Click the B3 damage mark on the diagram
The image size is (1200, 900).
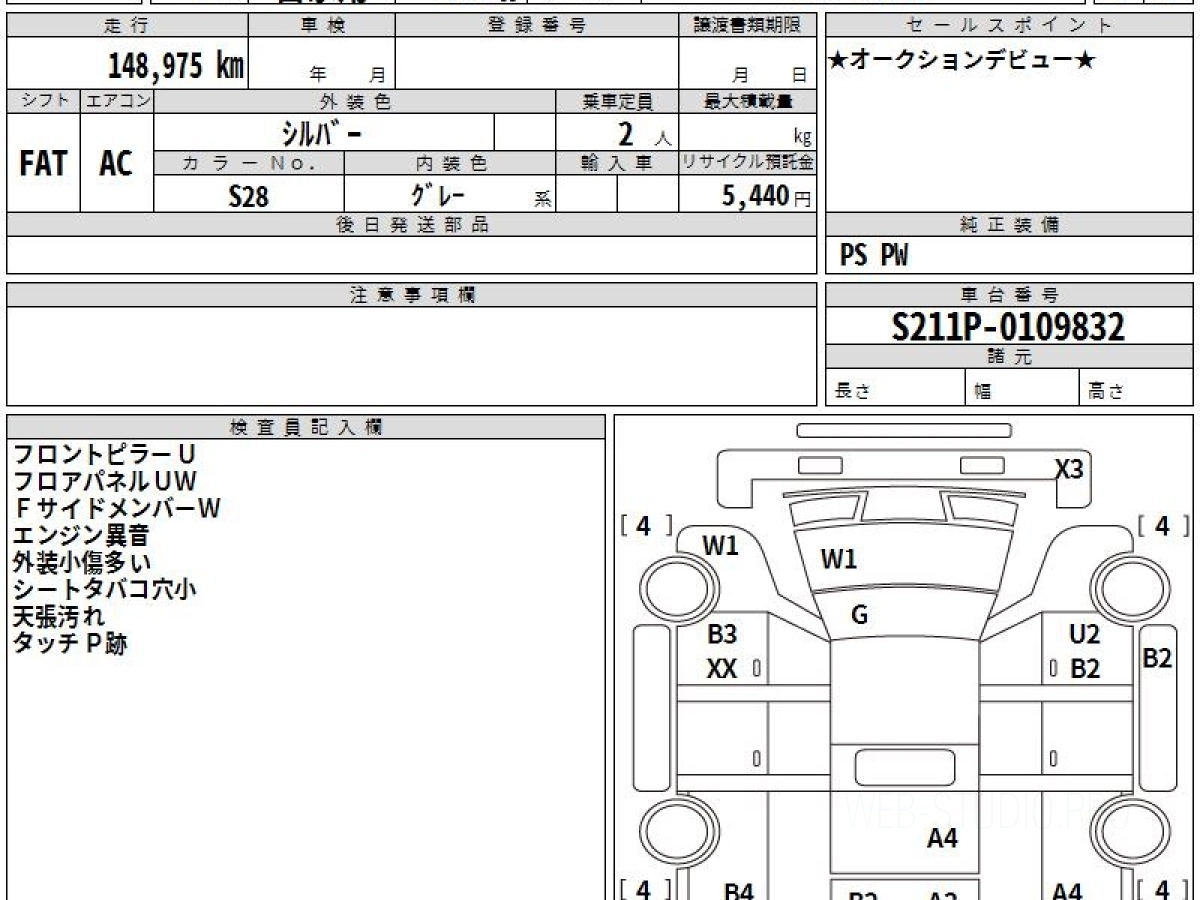(x=722, y=634)
